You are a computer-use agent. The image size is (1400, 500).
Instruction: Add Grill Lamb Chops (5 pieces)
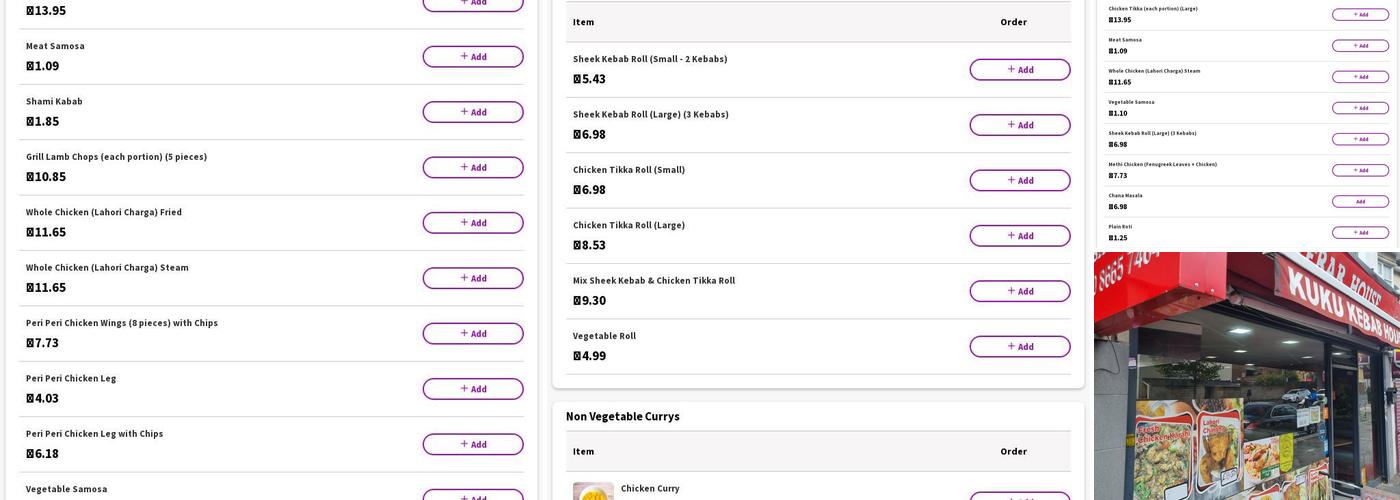[472, 168]
